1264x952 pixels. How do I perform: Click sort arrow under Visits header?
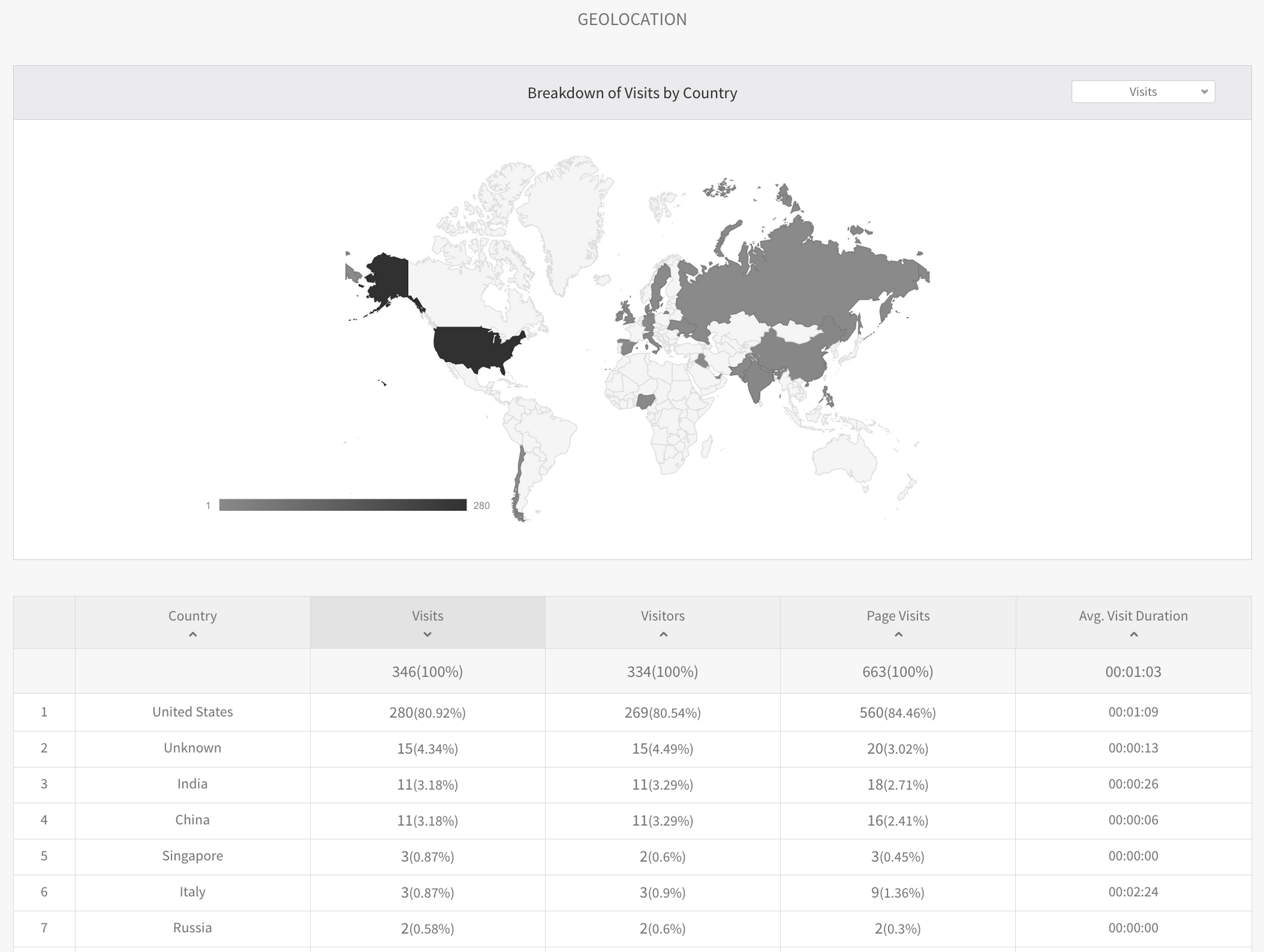click(x=427, y=635)
